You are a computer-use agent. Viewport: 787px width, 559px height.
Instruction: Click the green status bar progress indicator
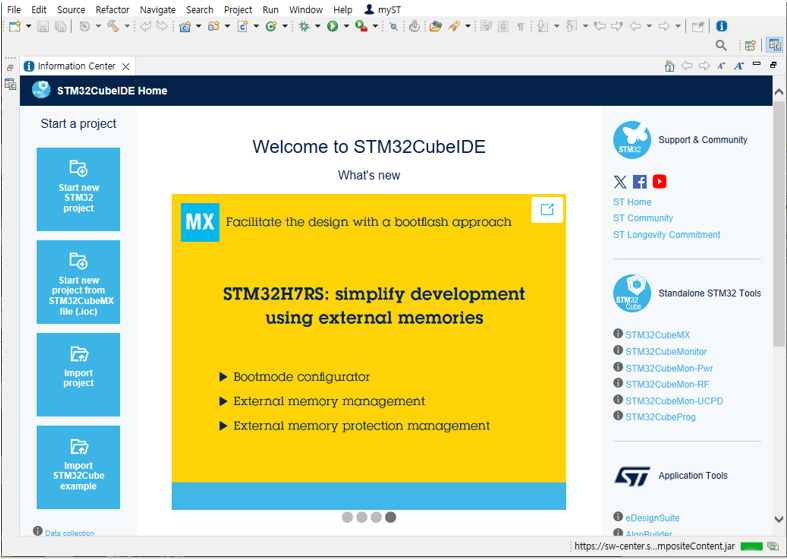pyautogui.click(x=751, y=546)
